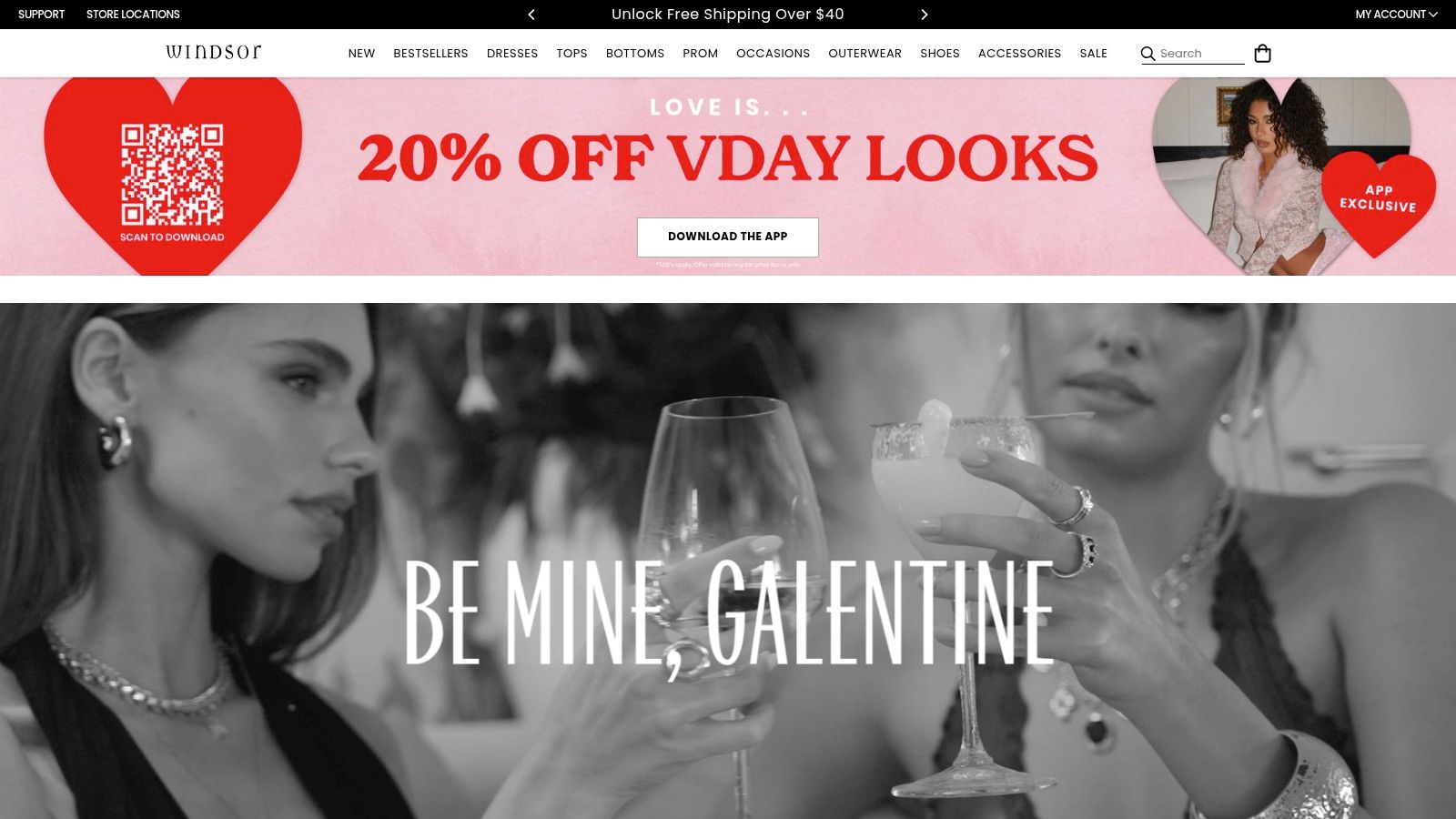Click the Unlock Free Shipping announcement text

pyautogui.click(x=728, y=15)
